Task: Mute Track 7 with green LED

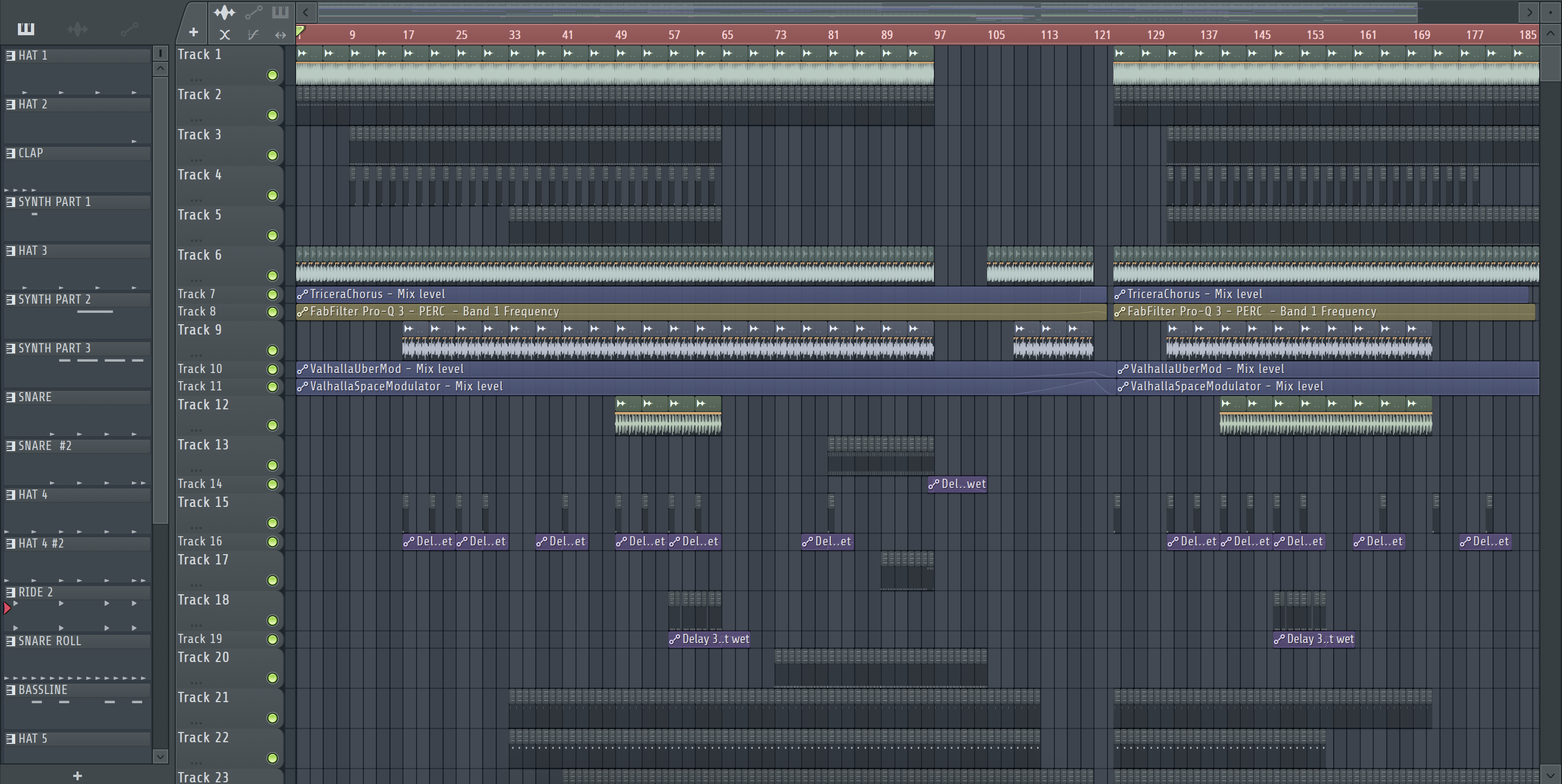Action: point(272,295)
